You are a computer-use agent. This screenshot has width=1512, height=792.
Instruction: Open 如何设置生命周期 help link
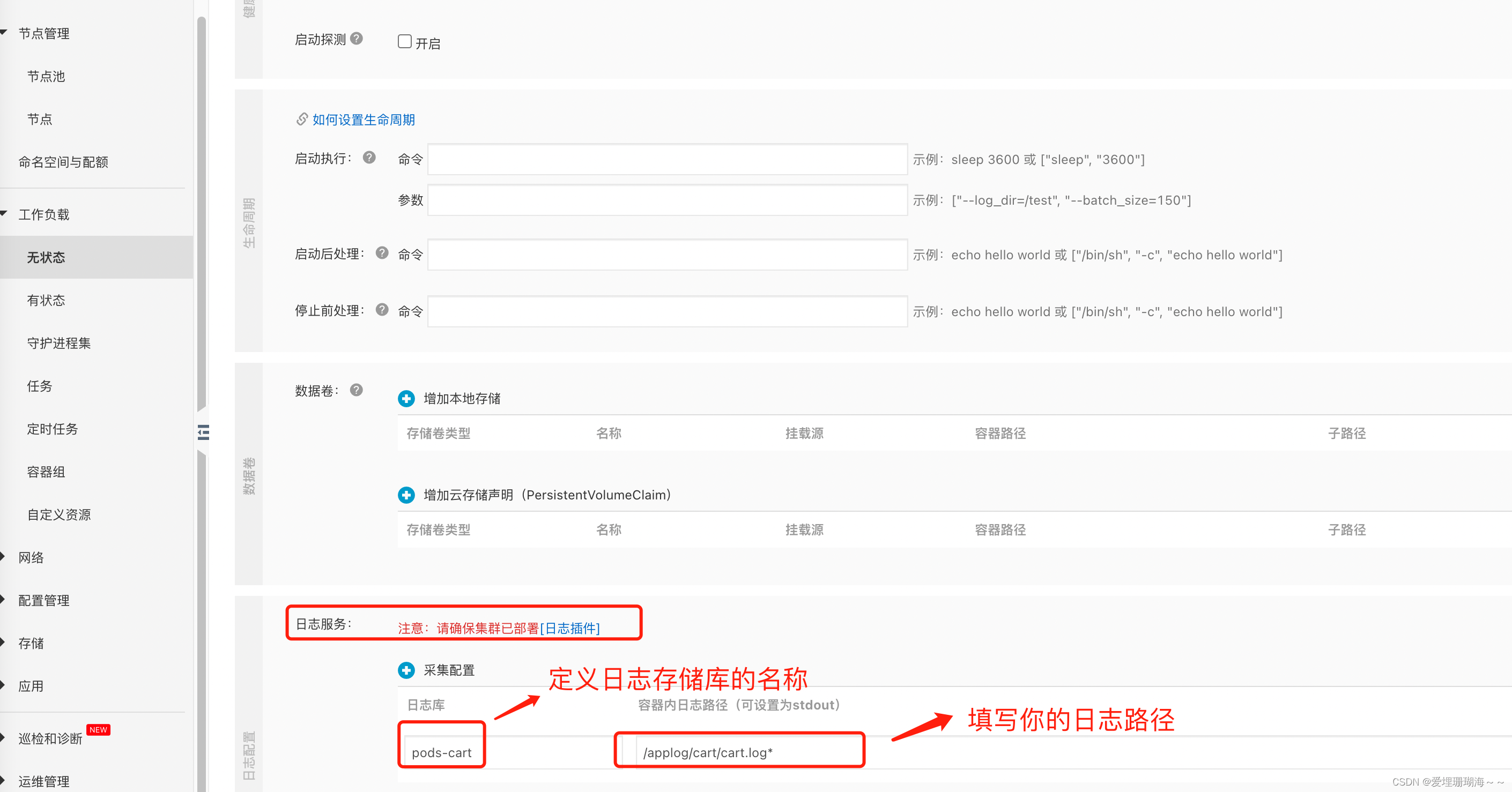pos(364,119)
